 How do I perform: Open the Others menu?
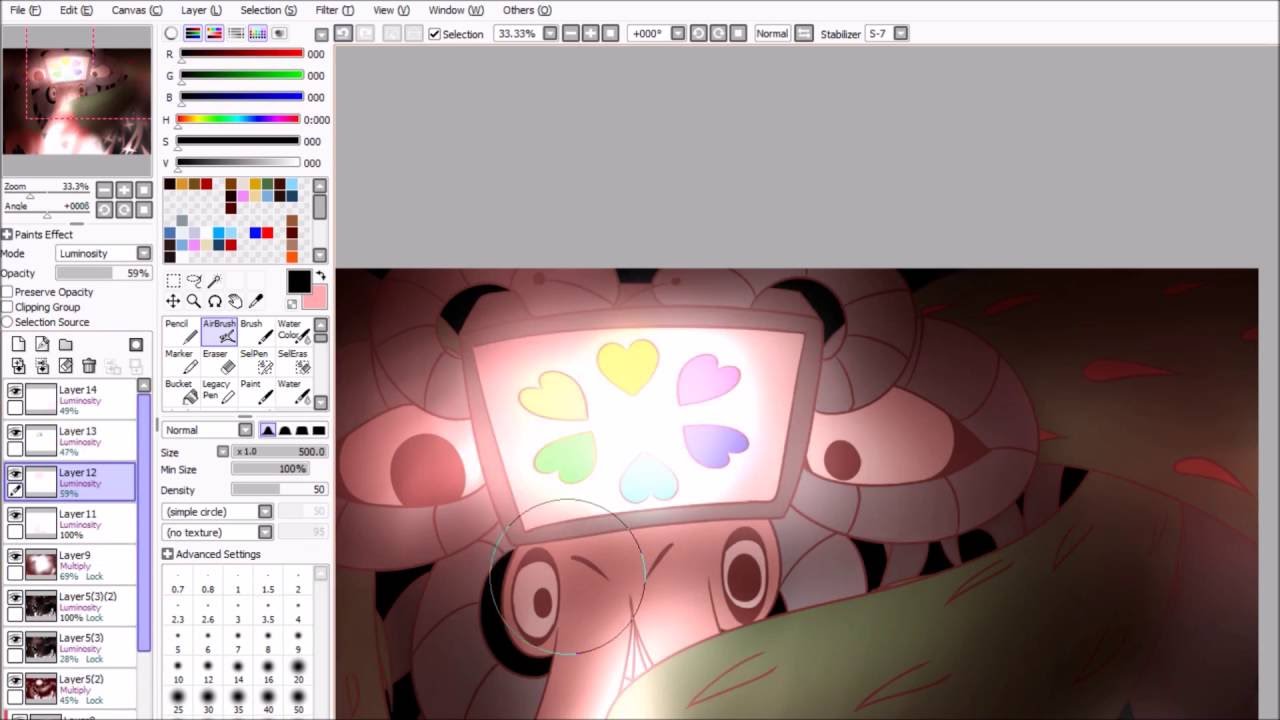527,10
